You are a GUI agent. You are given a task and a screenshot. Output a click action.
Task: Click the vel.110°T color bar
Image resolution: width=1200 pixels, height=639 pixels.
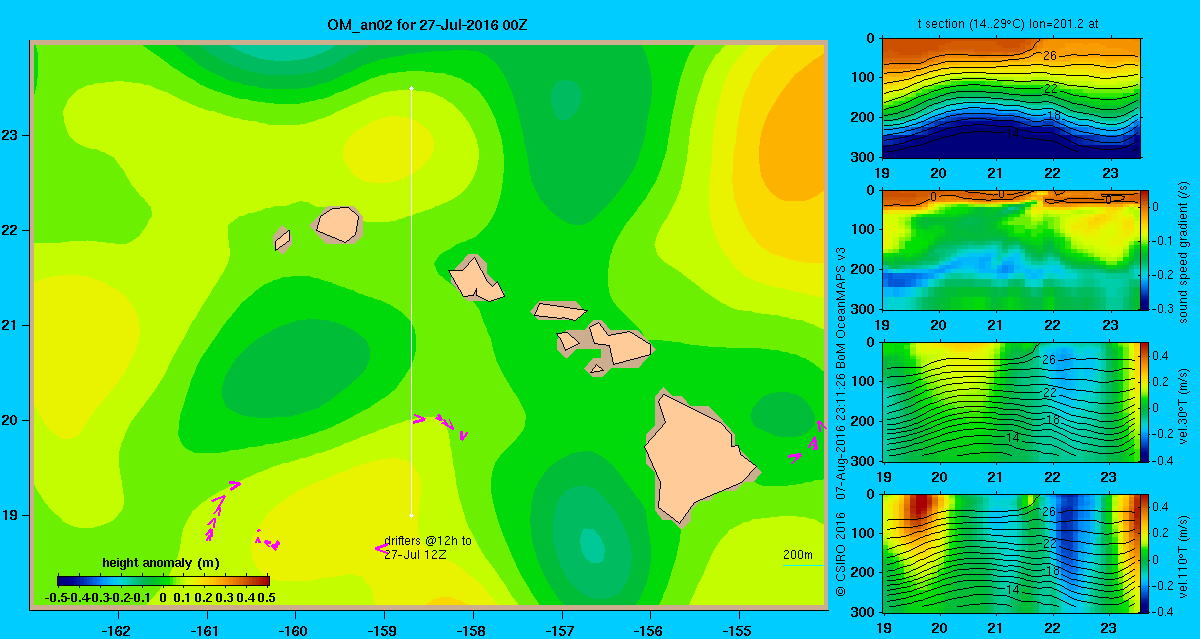click(x=1145, y=552)
